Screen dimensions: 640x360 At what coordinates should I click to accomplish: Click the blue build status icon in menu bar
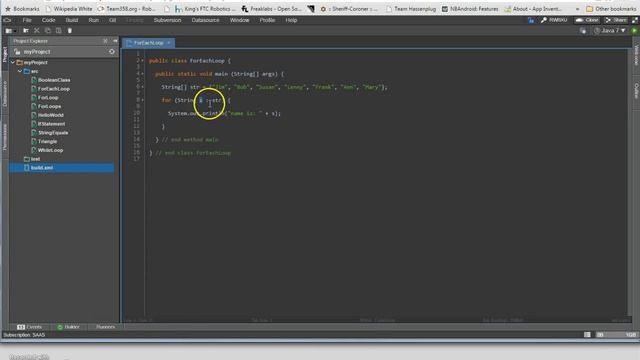coord(531,20)
